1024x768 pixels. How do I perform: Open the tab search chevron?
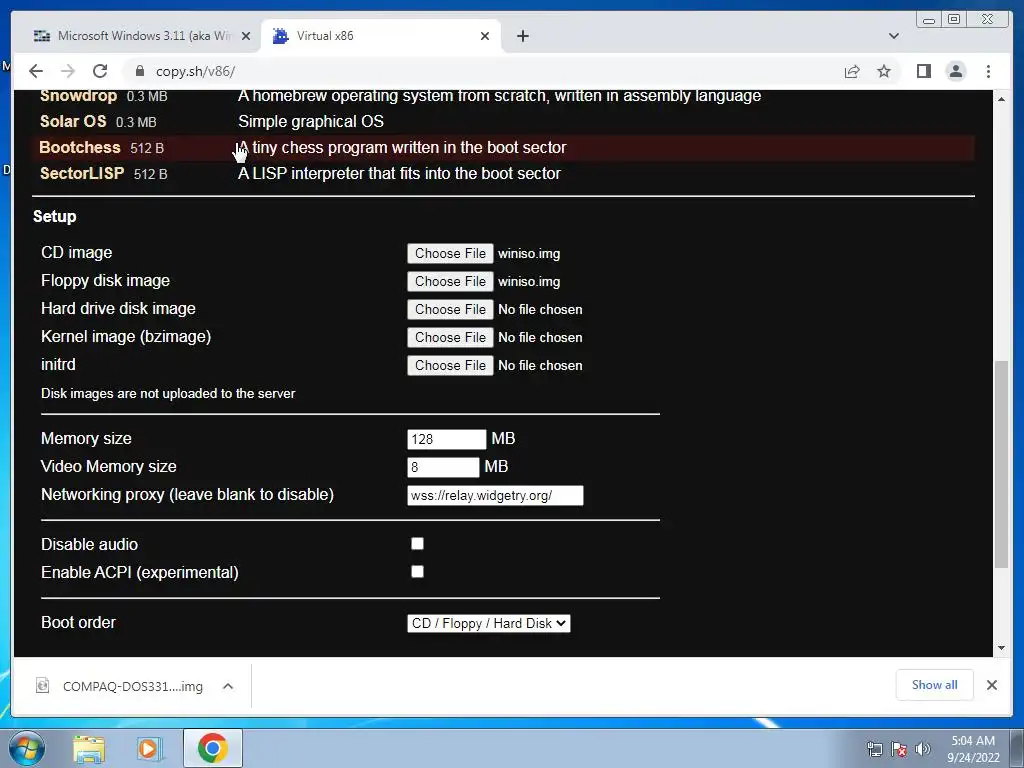coord(893,36)
